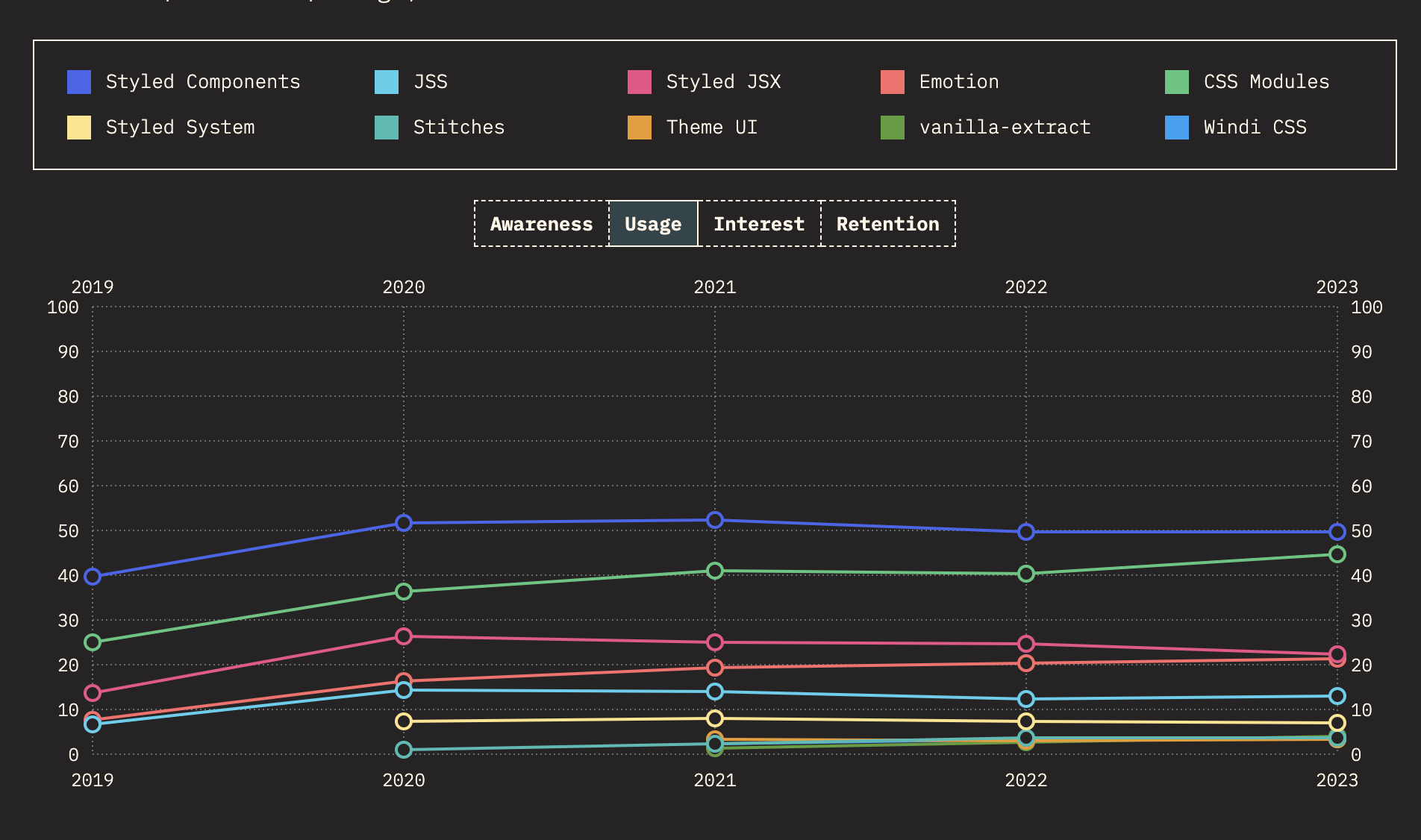Pick the "Emotion" legend label
Image resolution: width=1421 pixels, height=840 pixels.
(959, 82)
